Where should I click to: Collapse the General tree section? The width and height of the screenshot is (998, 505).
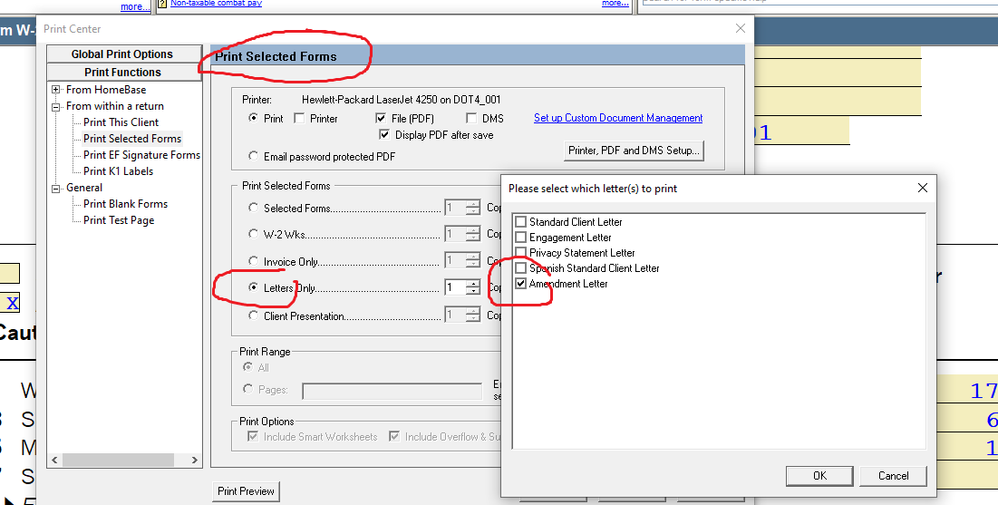coord(57,187)
